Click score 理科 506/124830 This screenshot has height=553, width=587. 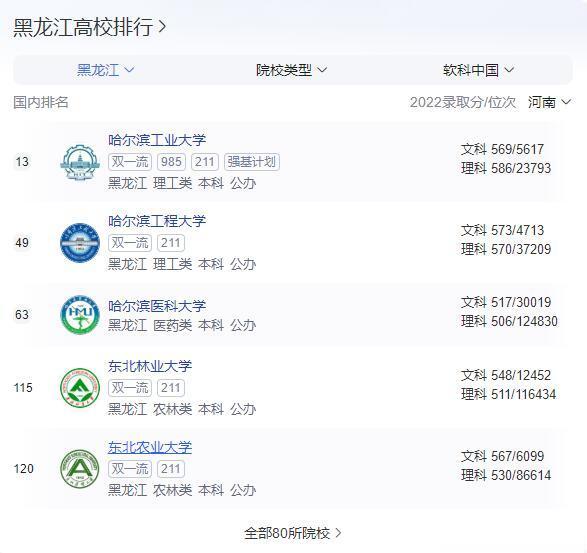tap(510, 321)
